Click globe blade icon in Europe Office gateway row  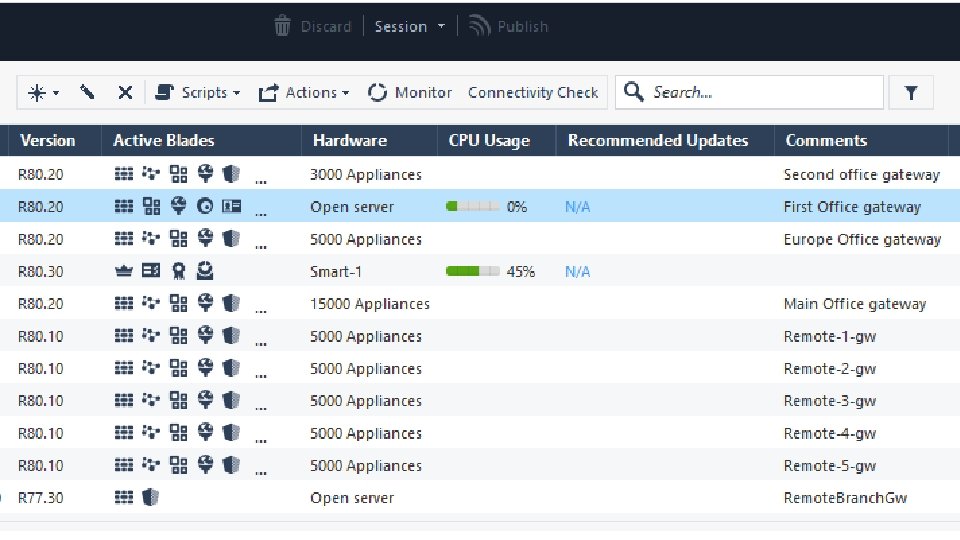[x=205, y=238]
